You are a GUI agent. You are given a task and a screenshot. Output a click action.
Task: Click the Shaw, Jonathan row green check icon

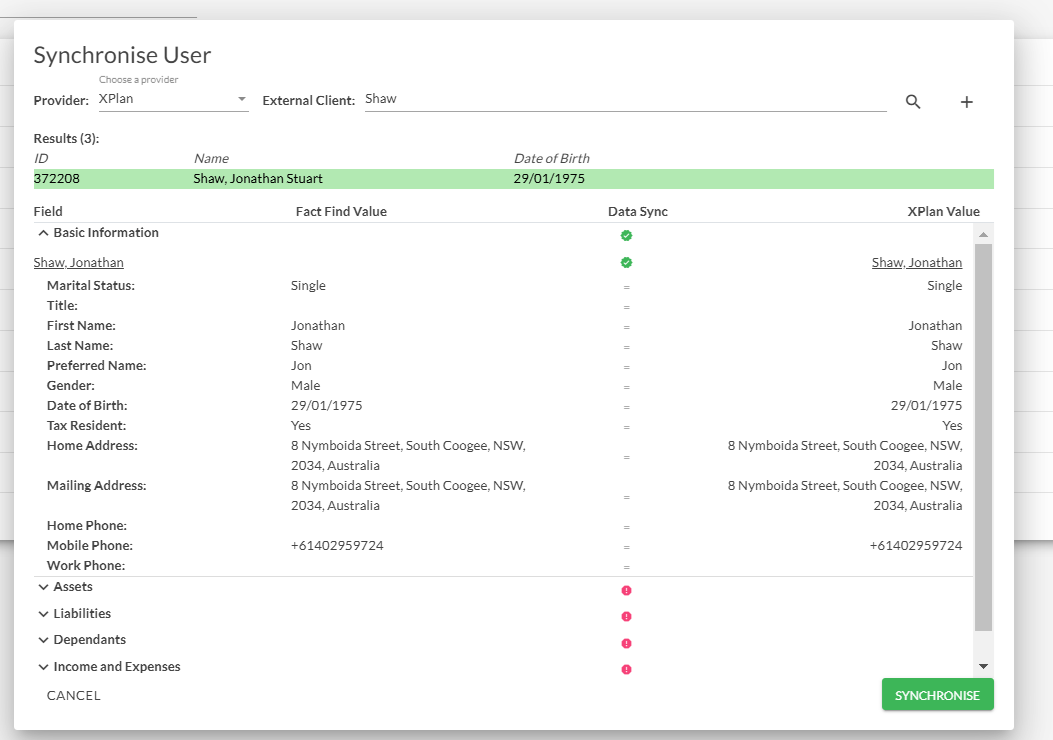tap(626, 262)
